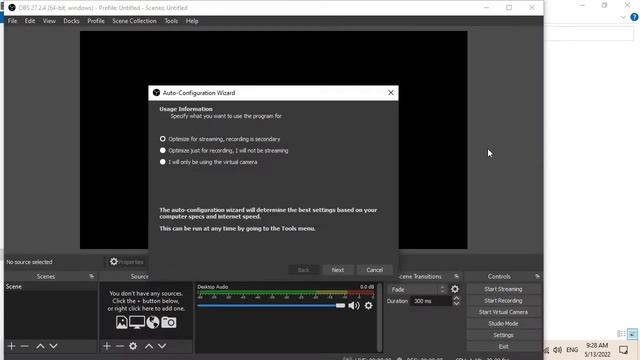
Task: Move scene up arrow icon
Action: 40,346
